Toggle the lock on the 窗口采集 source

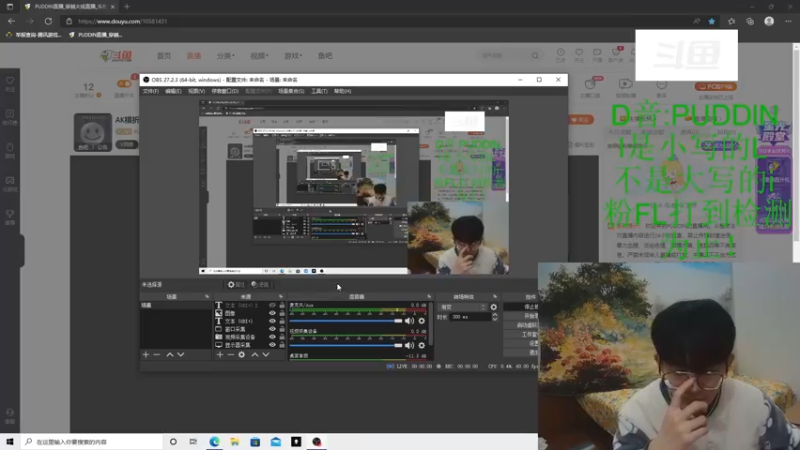click(282, 329)
